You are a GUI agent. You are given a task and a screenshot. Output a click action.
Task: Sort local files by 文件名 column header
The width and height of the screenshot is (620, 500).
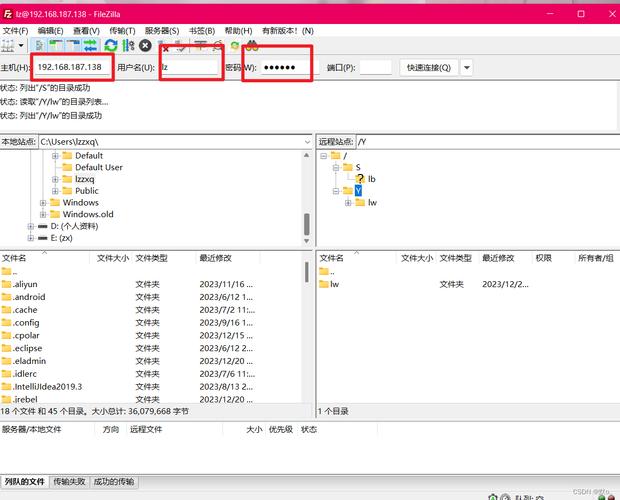(14, 258)
